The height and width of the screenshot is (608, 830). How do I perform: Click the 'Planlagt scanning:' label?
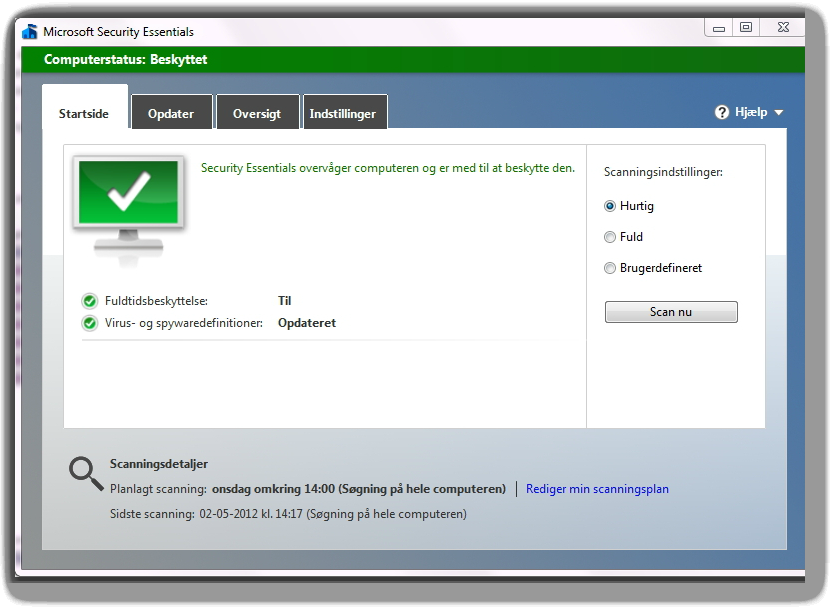click(158, 489)
